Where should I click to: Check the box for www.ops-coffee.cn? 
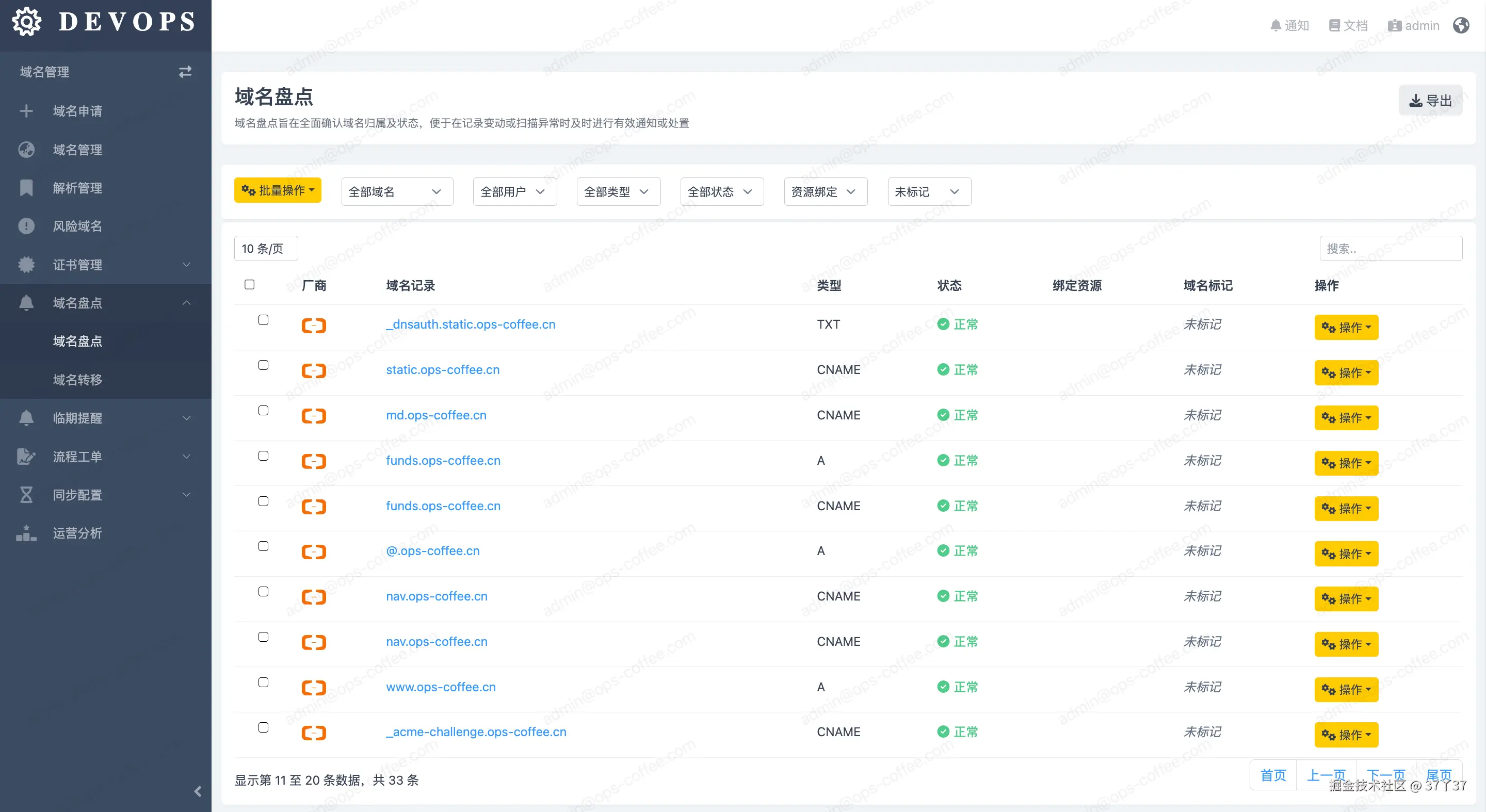(x=263, y=682)
